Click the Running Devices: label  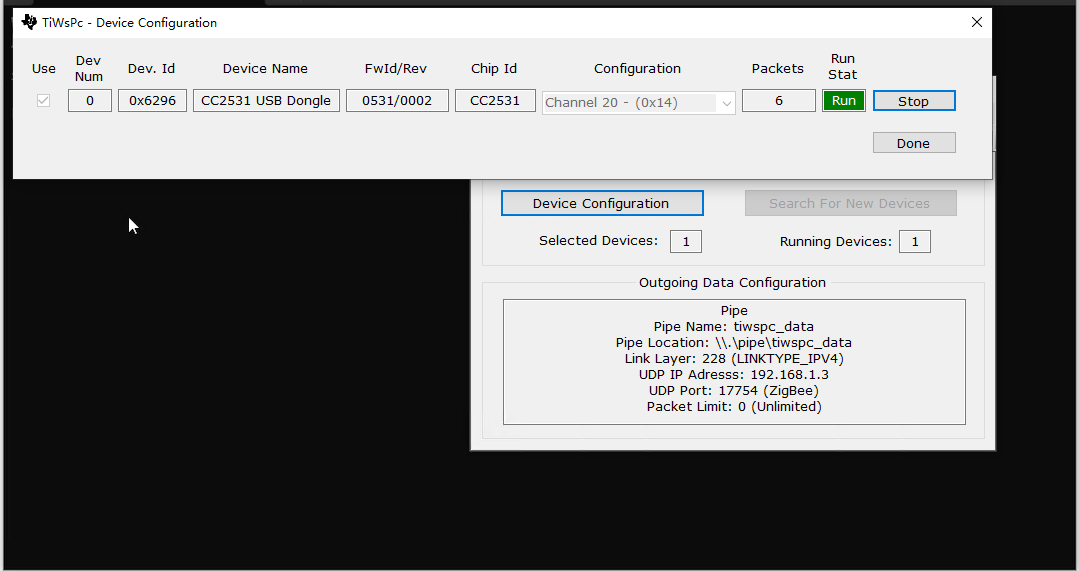835,241
